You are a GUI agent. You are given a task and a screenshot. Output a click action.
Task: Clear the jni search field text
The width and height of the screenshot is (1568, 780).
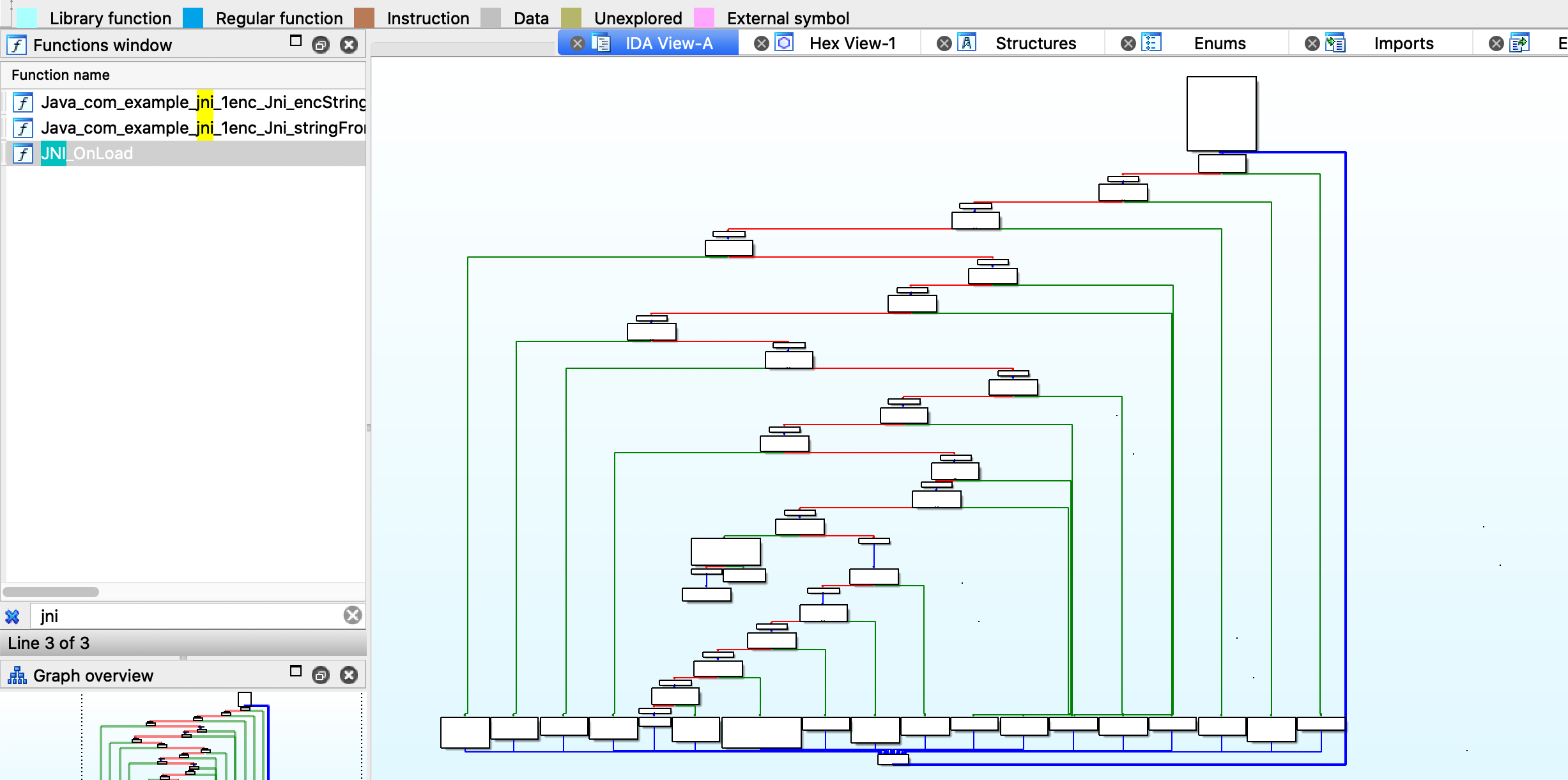pyautogui.click(x=352, y=616)
